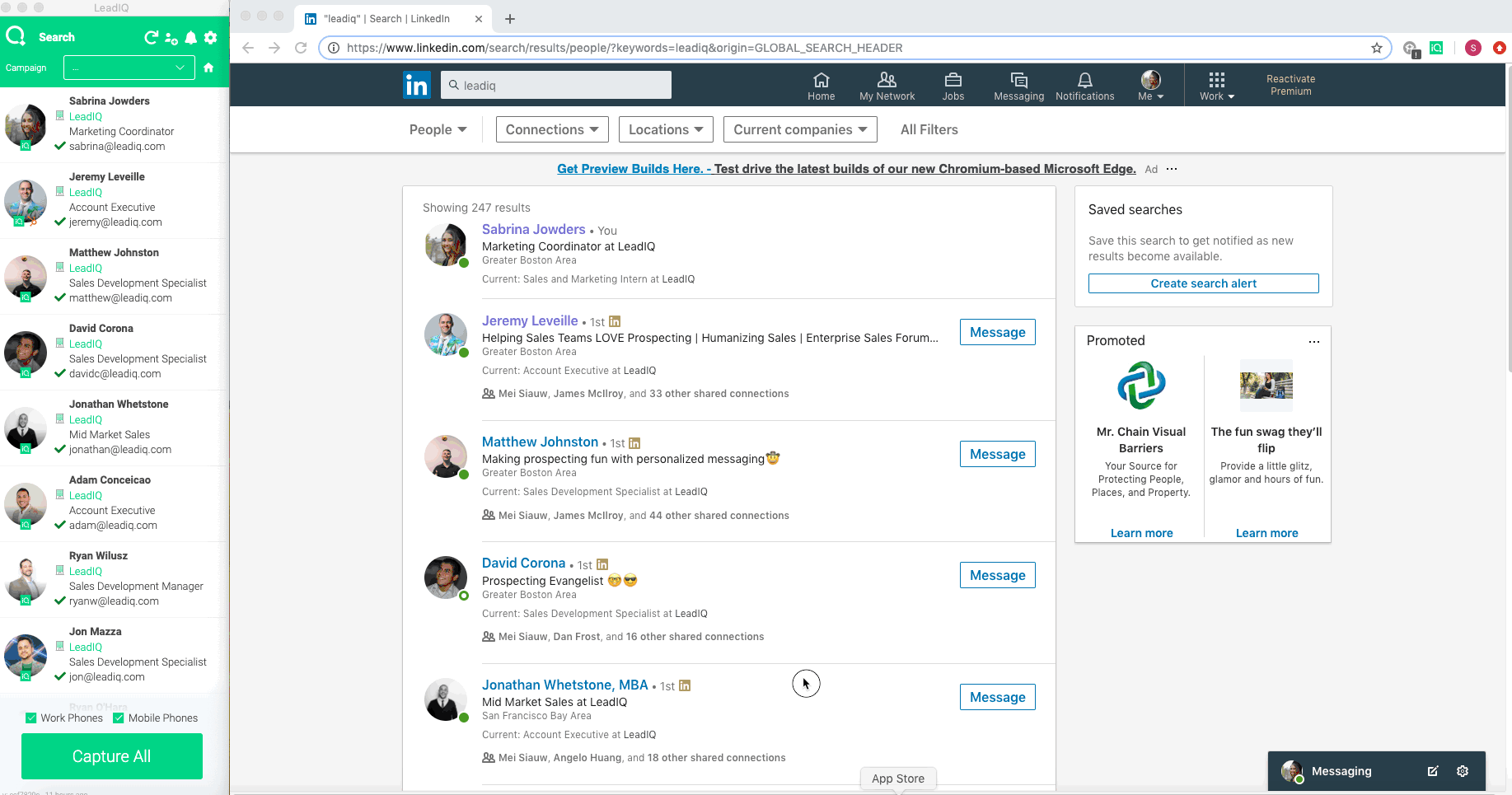Viewport: 1512px width, 795px height.
Task: Reload the browser page
Action: pos(301,48)
